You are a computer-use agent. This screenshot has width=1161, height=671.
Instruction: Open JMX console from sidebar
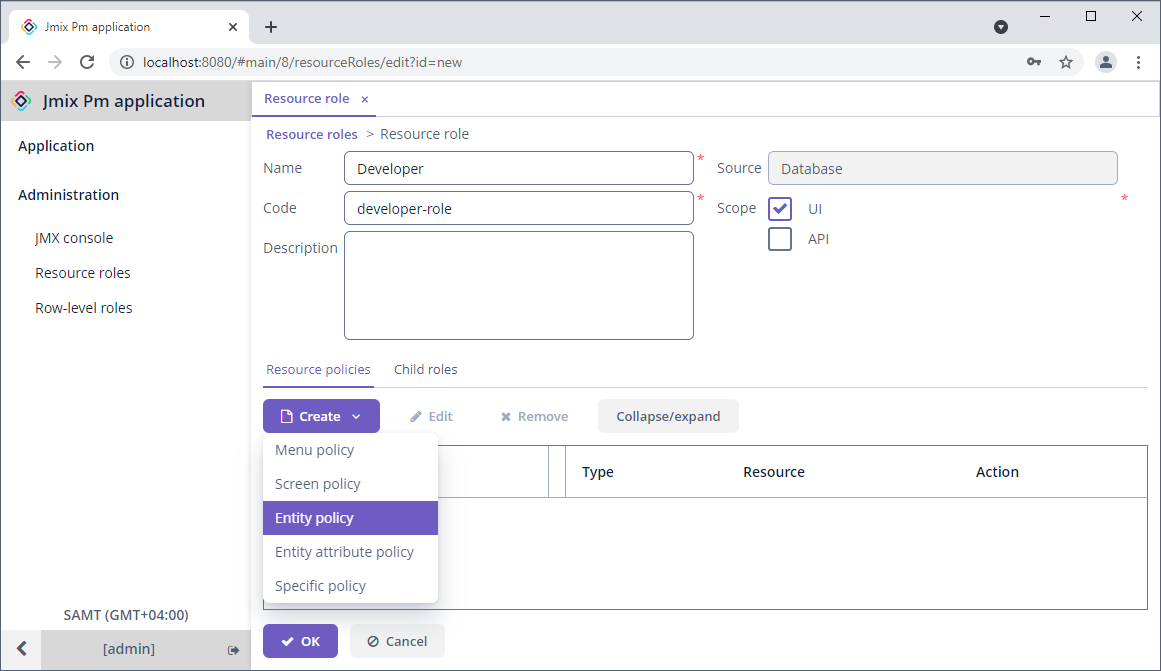[74, 238]
